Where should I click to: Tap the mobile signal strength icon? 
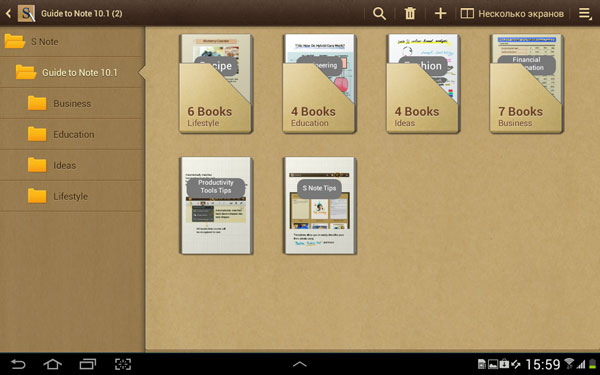582,364
